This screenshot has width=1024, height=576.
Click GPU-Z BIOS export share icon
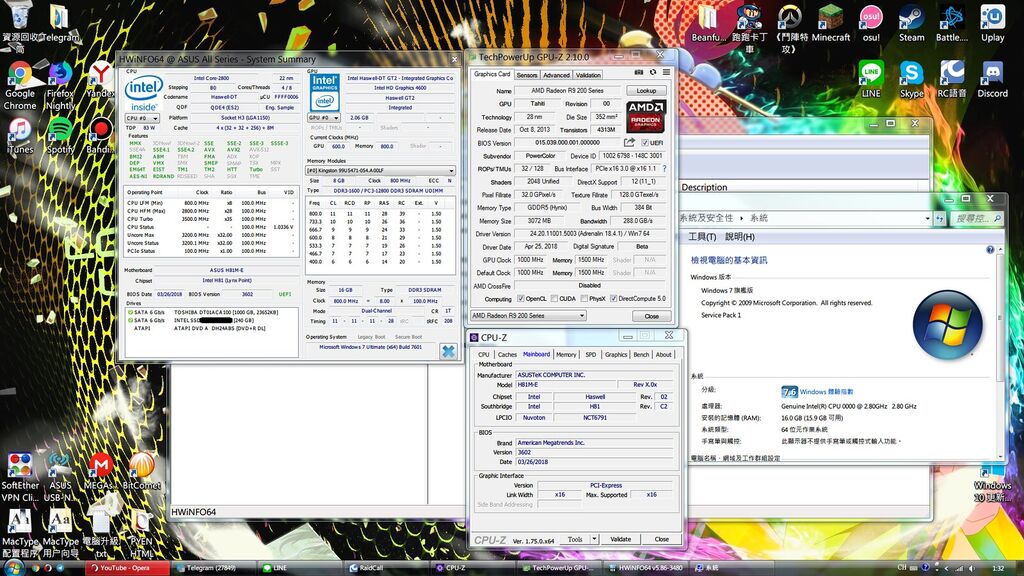(x=629, y=142)
